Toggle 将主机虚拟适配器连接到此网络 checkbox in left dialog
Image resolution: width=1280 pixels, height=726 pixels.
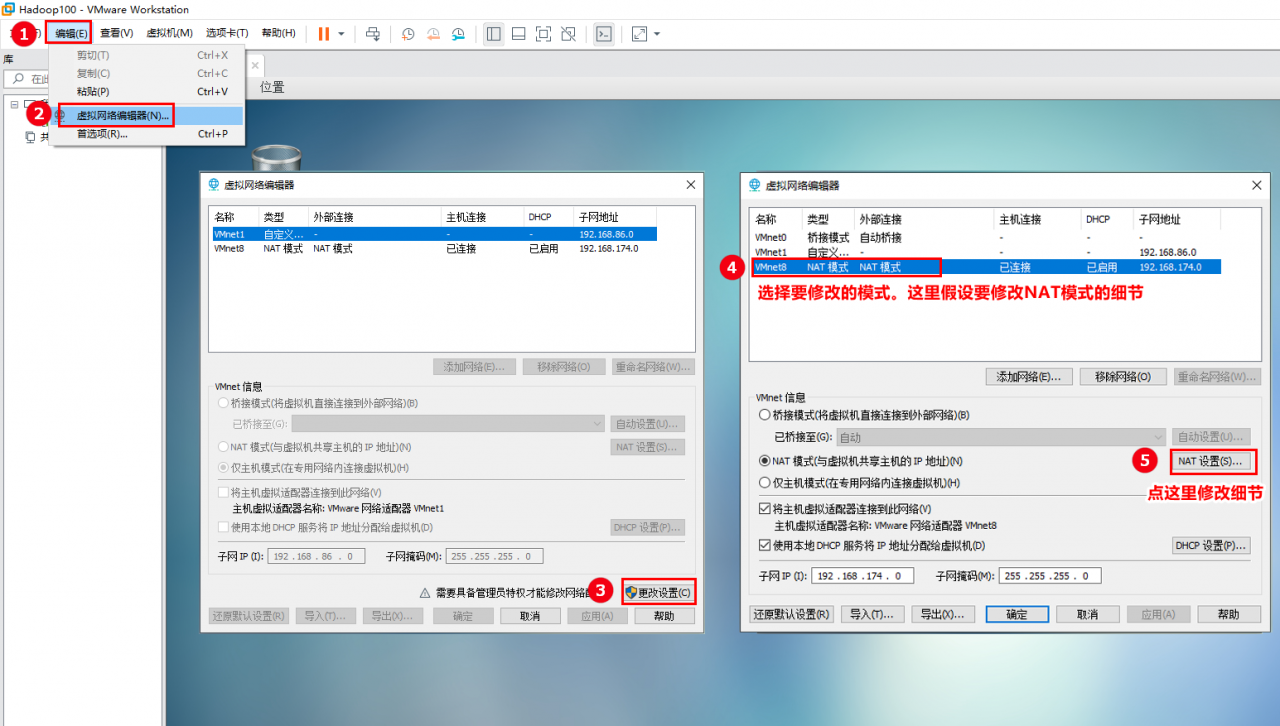pyautogui.click(x=223, y=492)
